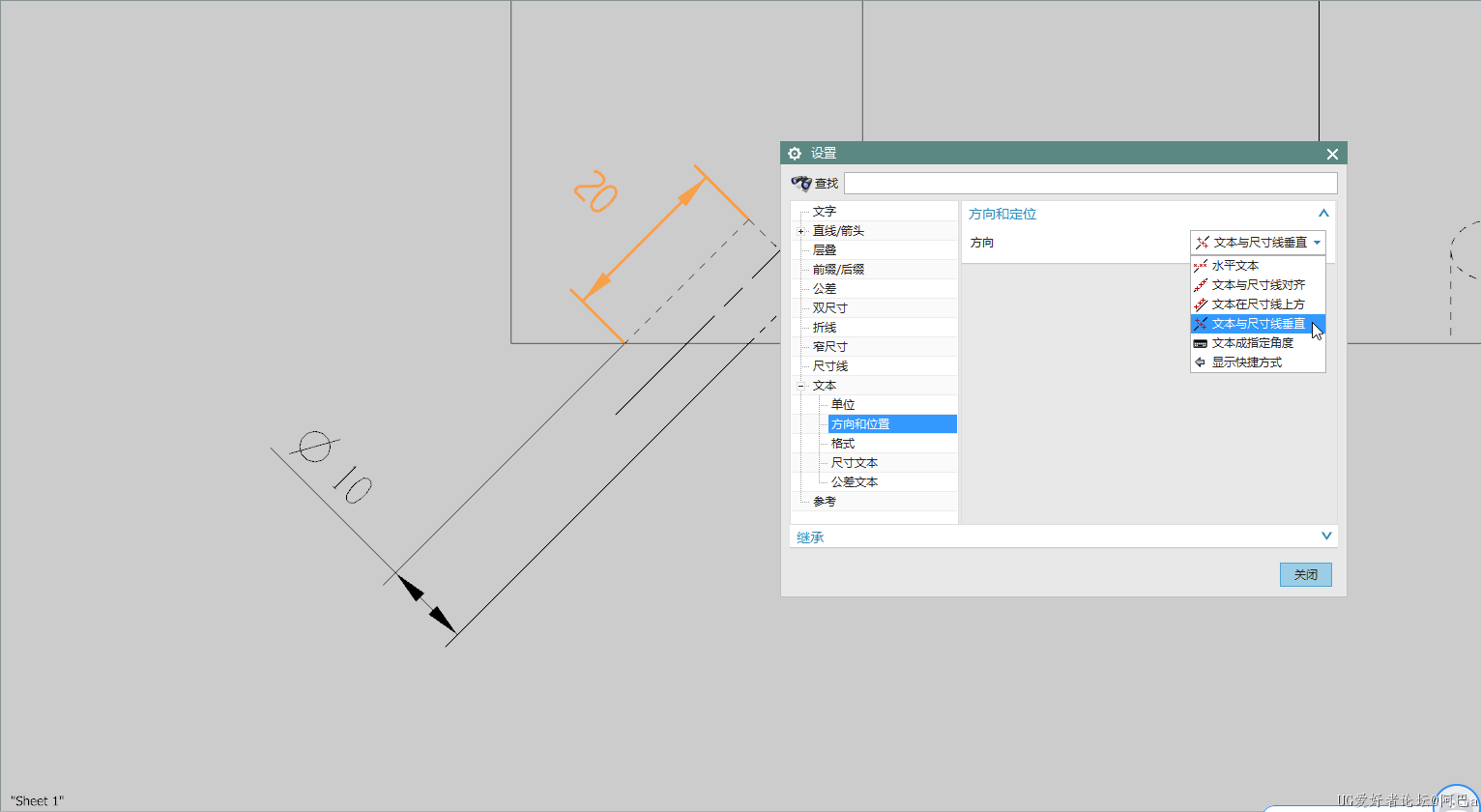Click the 显示快捷方式 arrow icon
This screenshot has height=812, width=1481.
(x=1201, y=362)
